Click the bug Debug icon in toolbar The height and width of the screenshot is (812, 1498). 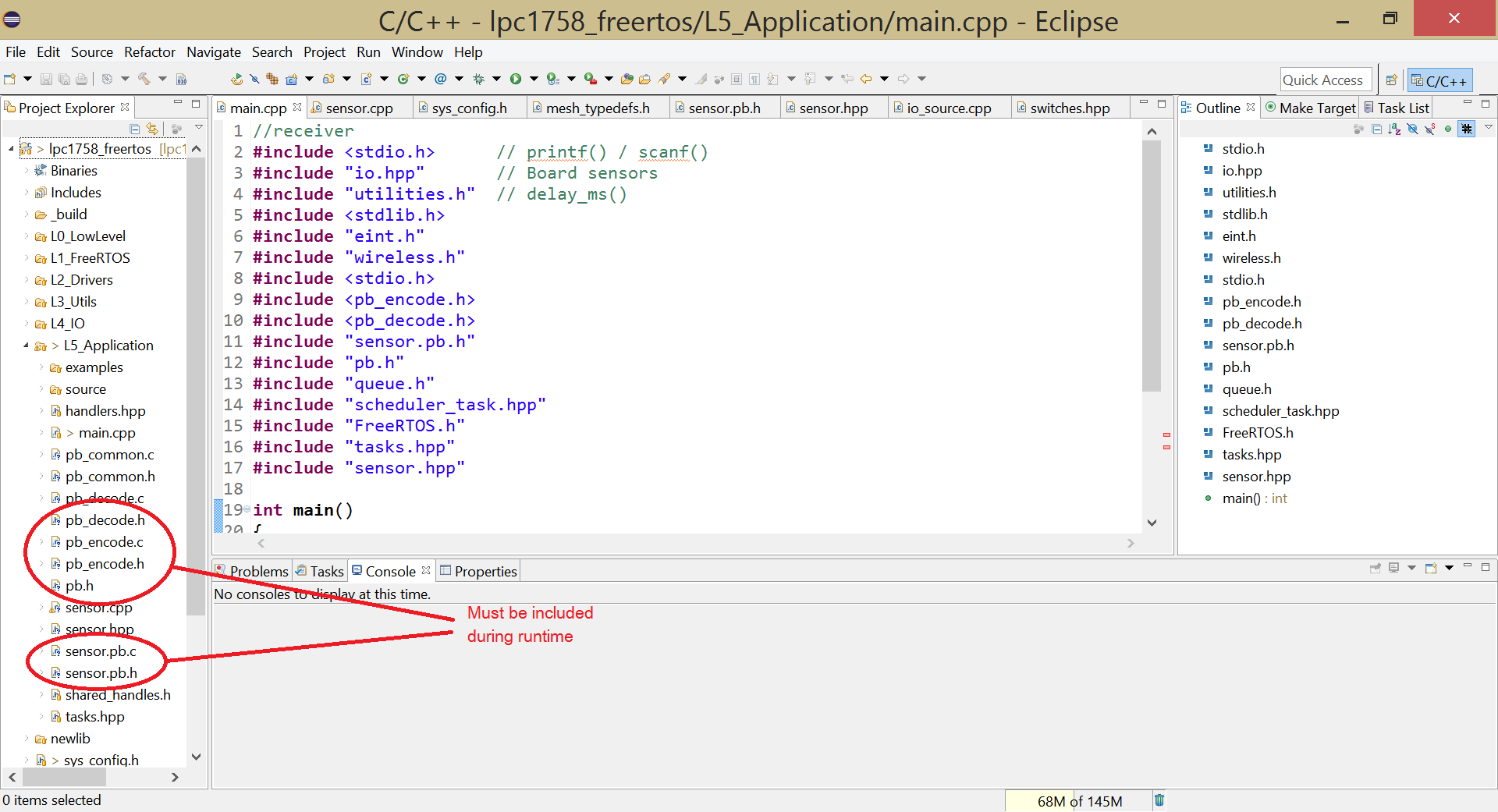[x=478, y=79]
